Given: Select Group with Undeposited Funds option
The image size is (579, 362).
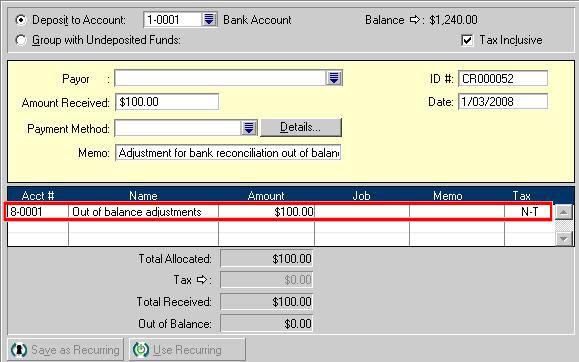Looking at the screenshot, I should [21, 40].
